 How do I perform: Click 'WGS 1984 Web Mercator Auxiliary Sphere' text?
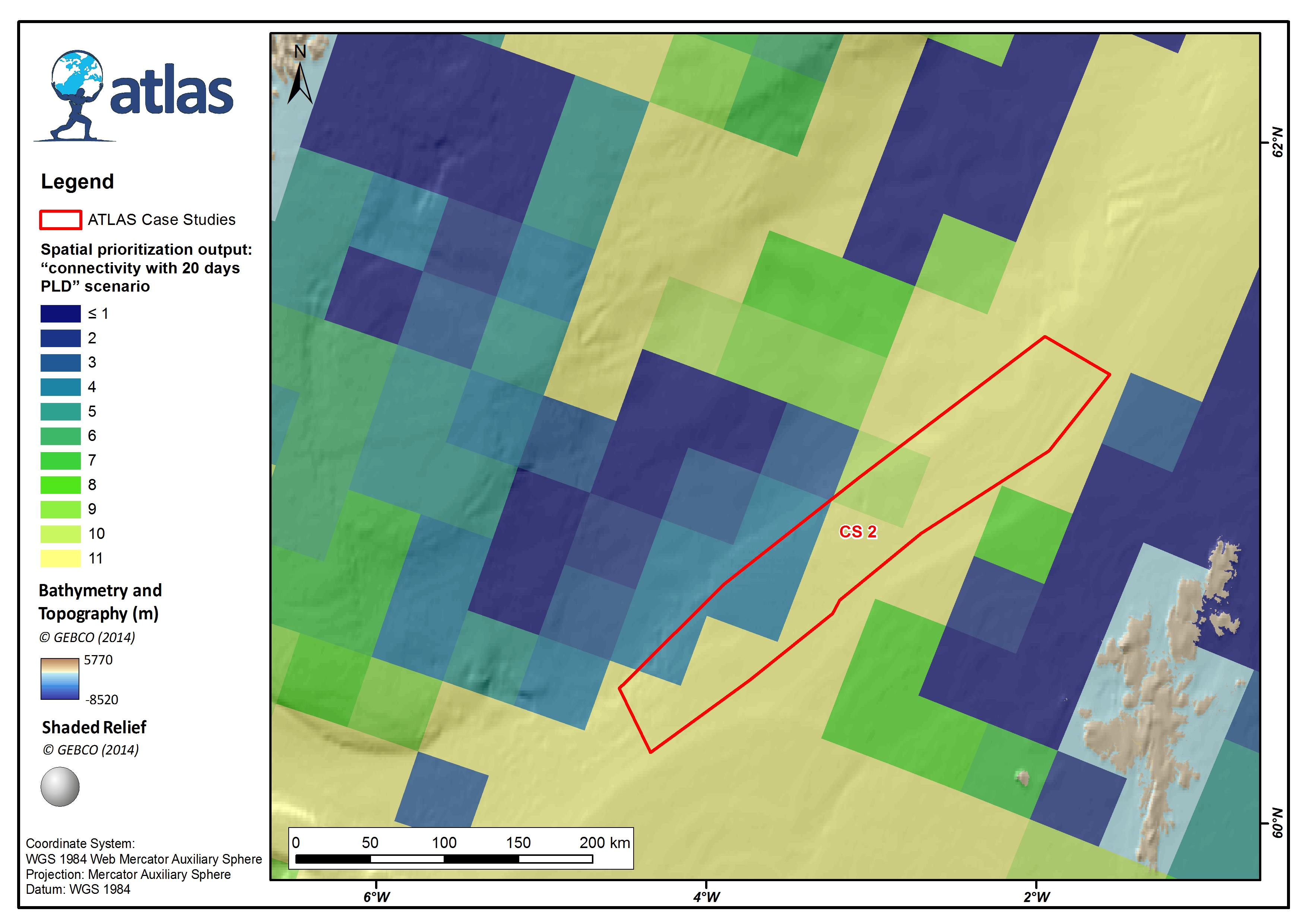[x=144, y=858]
